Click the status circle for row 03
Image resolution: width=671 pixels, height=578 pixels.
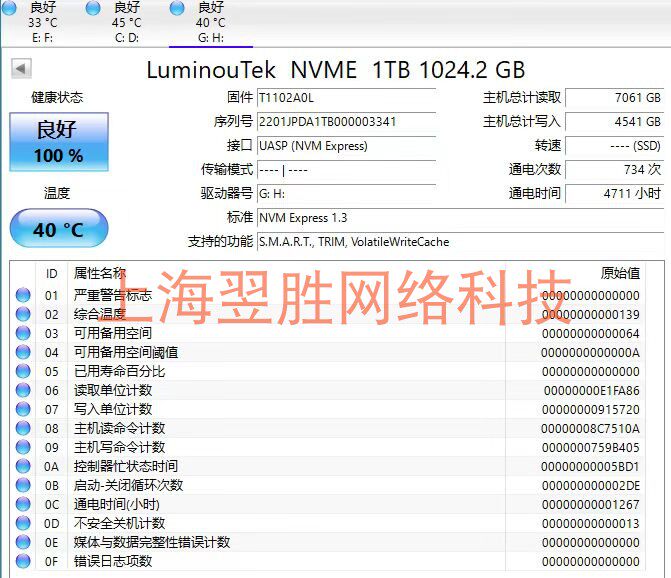[x=23, y=333]
